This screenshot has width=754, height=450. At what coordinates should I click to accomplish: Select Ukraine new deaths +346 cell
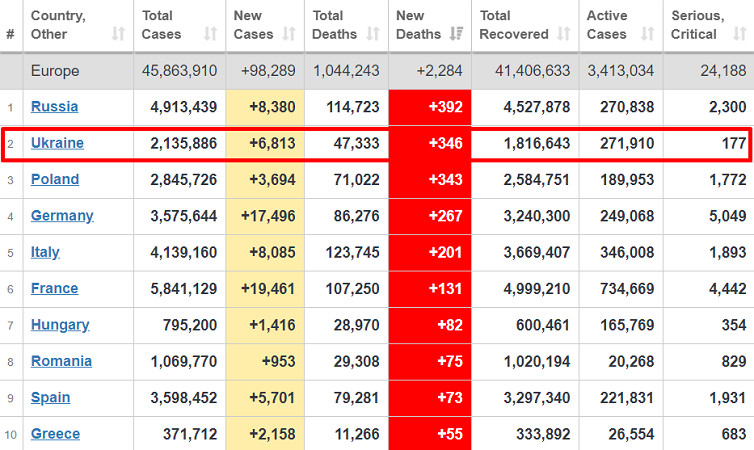click(430, 144)
